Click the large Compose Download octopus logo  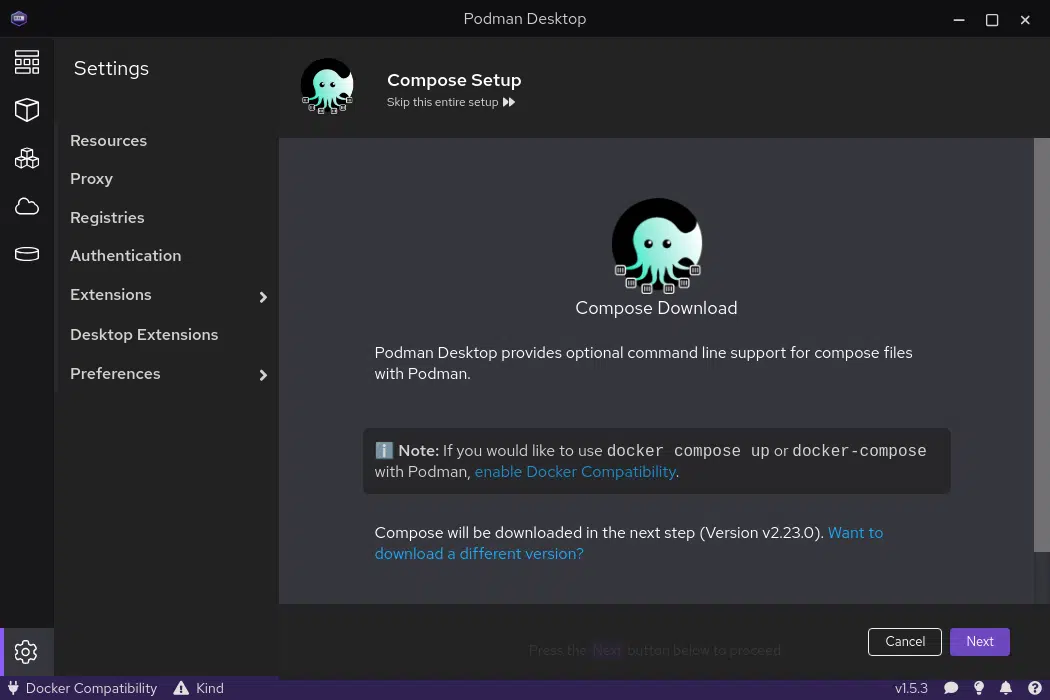657,246
